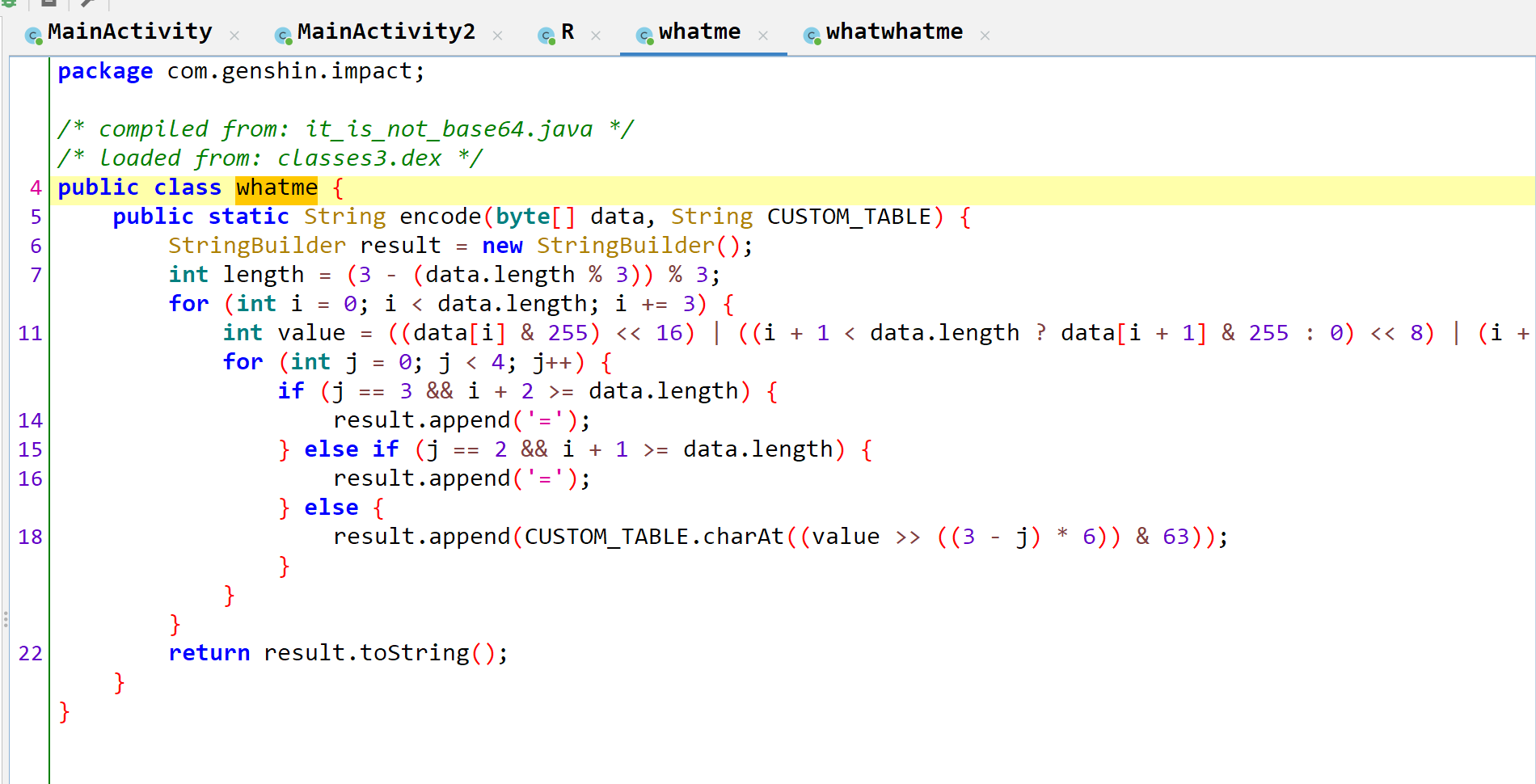
Task: Click the 'loaded from: classes3.dex' comment
Action: pos(270,158)
